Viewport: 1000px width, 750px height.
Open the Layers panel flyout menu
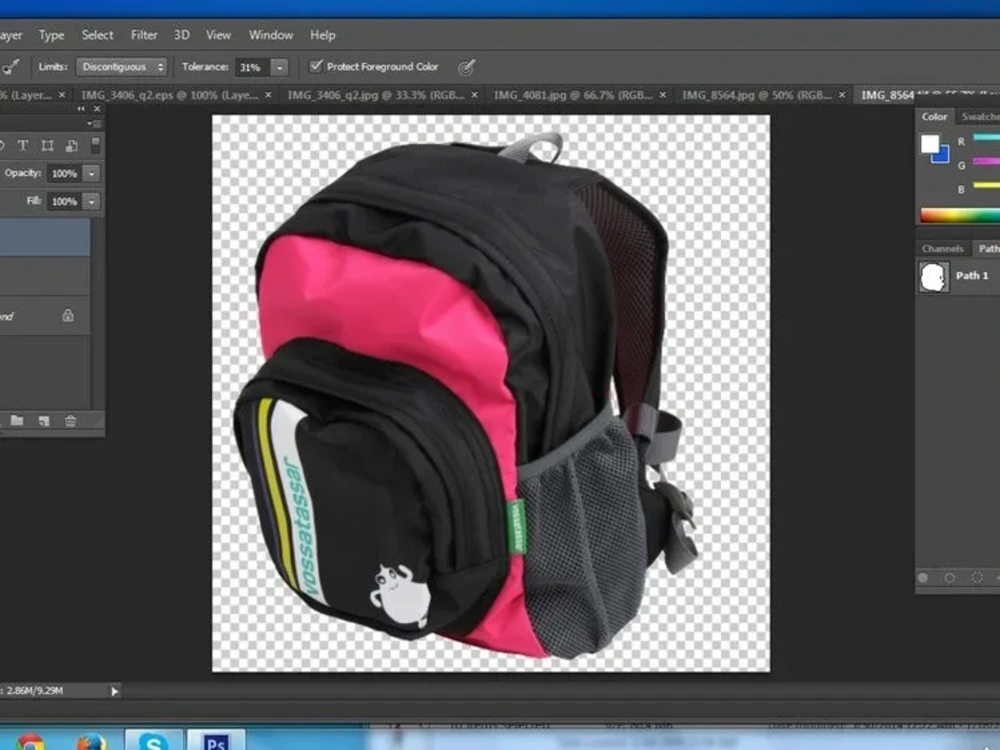(94, 123)
